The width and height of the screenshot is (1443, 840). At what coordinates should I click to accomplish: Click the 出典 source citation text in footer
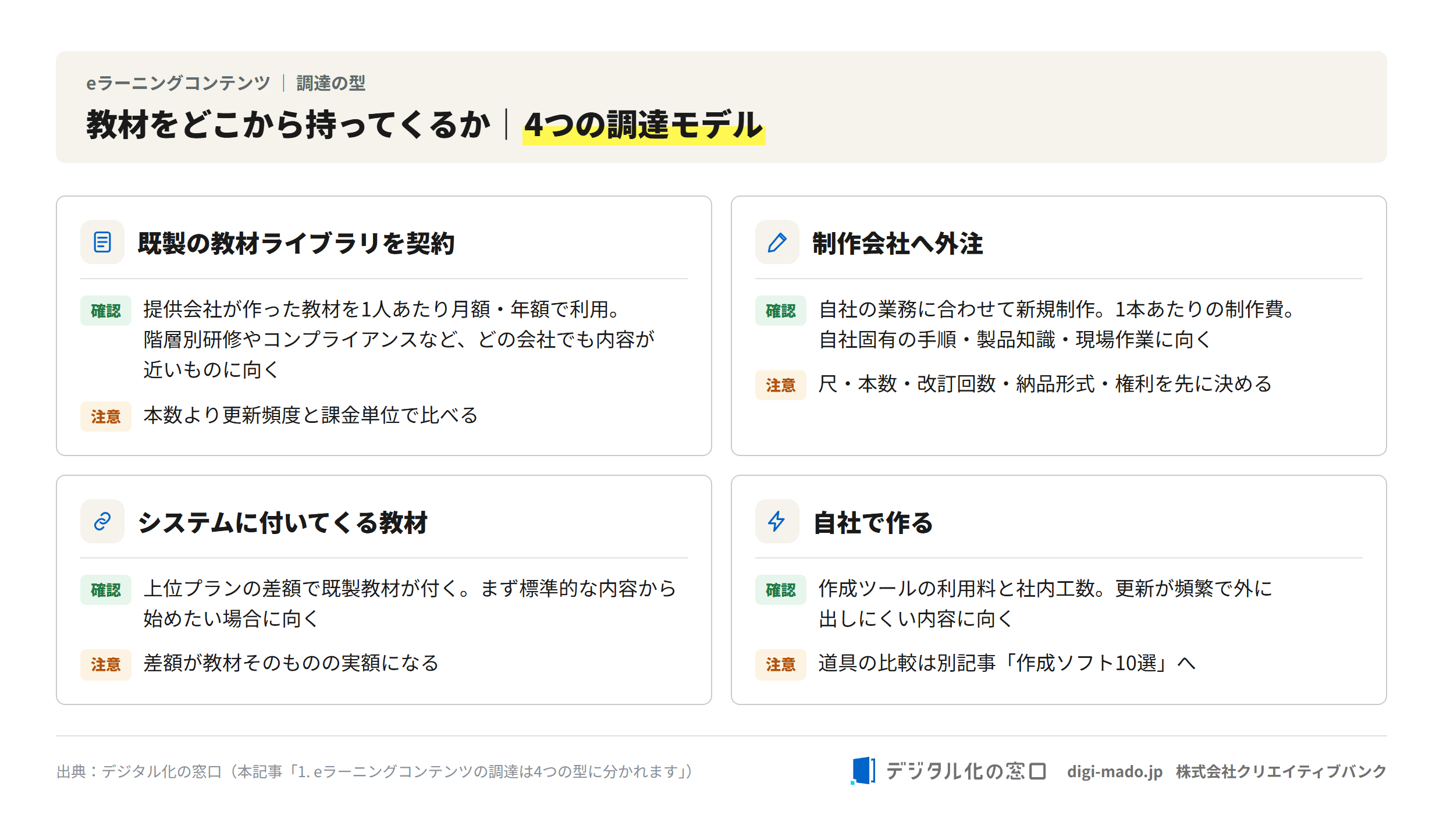click(375, 771)
